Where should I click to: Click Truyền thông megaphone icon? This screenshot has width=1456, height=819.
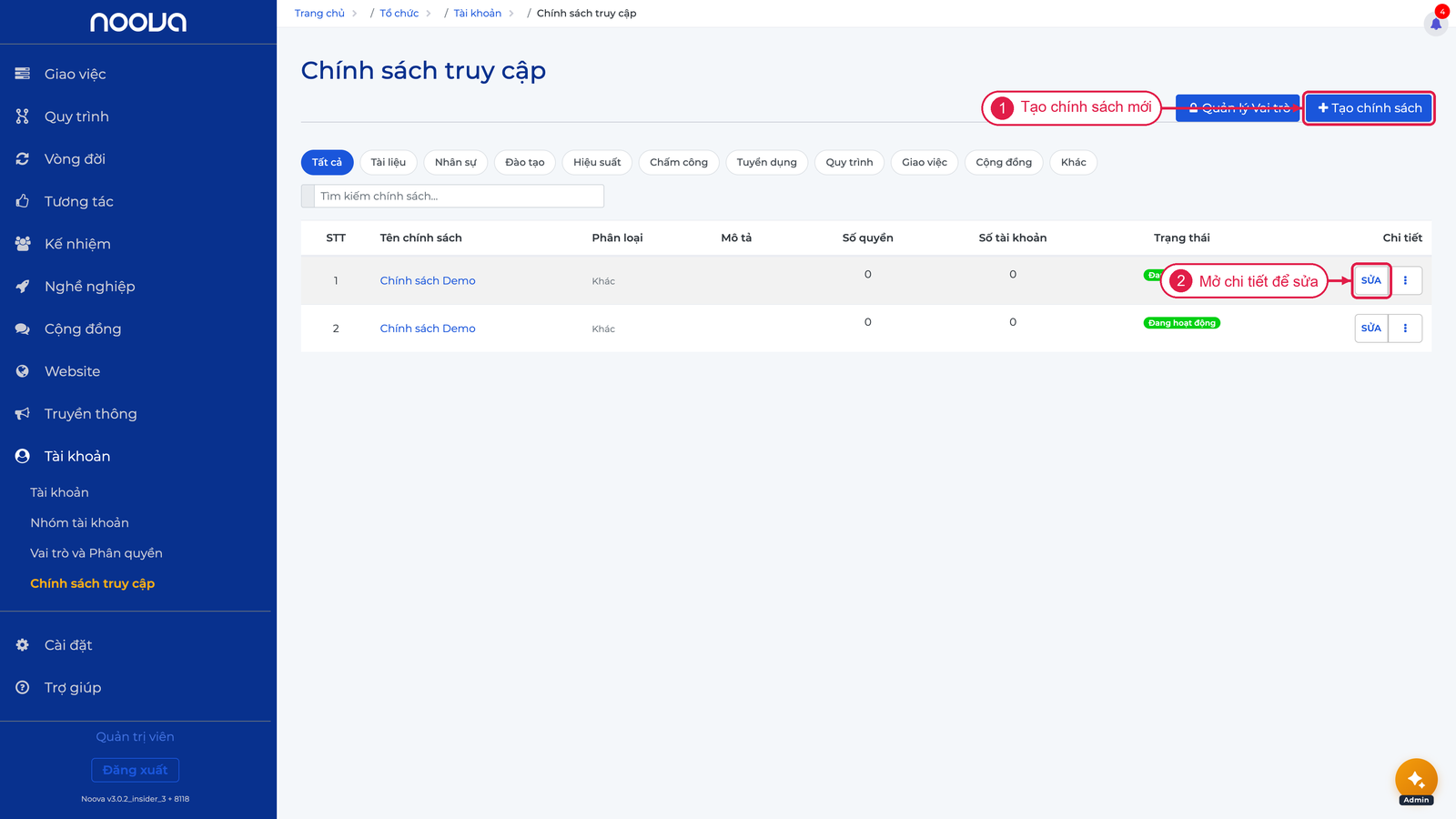pyautogui.click(x=23, y=413)
